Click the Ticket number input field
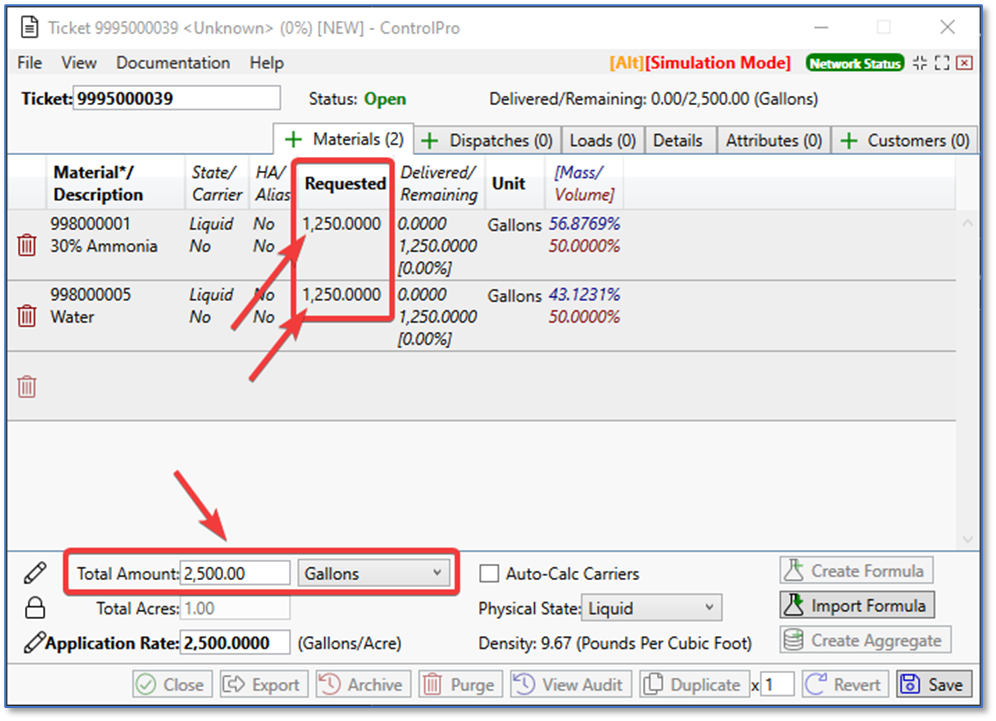Image resolution: width=996 pixels, height=721 pixels. 177,98
